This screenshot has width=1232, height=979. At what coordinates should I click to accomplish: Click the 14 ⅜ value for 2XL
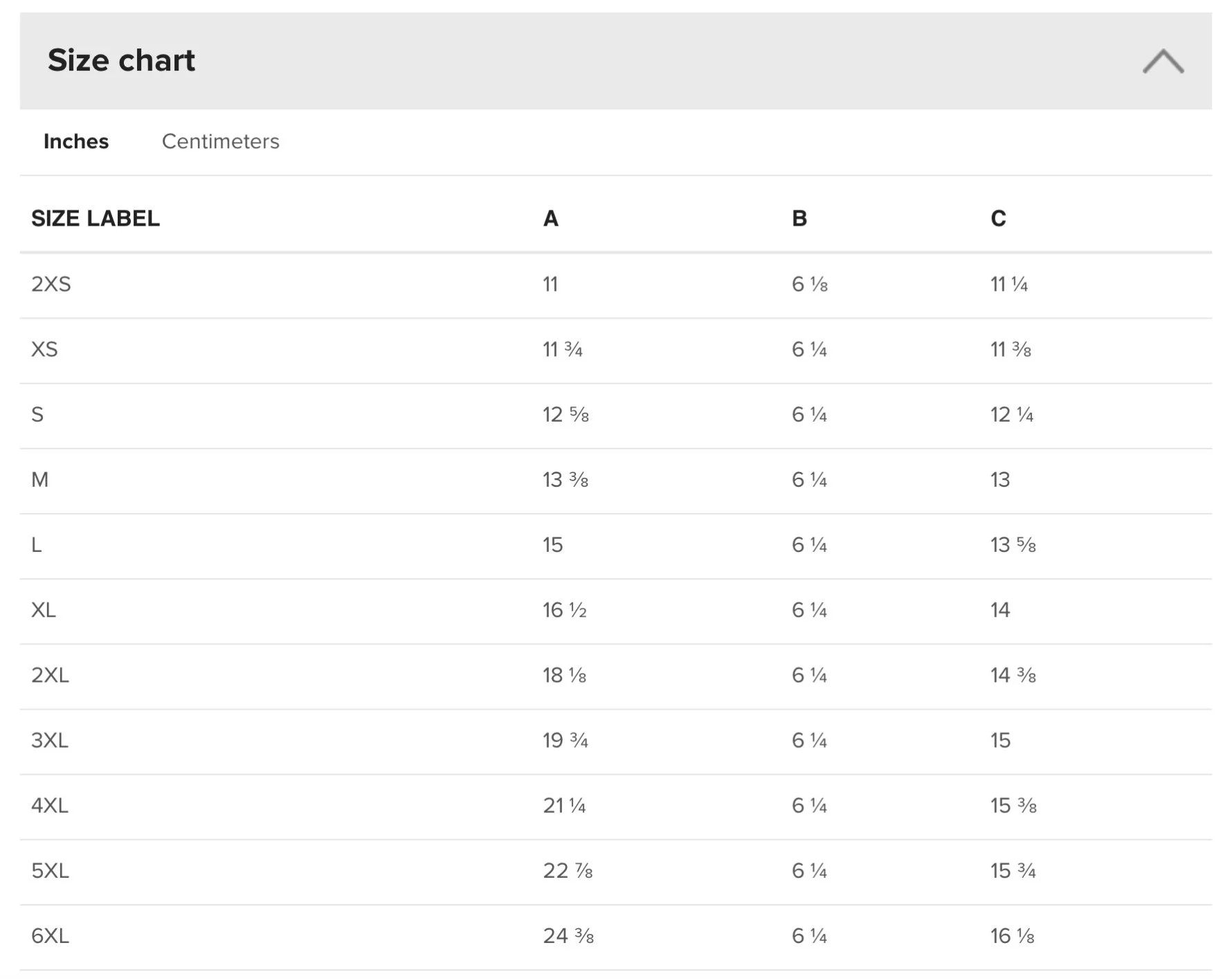tap(1013, 675)
